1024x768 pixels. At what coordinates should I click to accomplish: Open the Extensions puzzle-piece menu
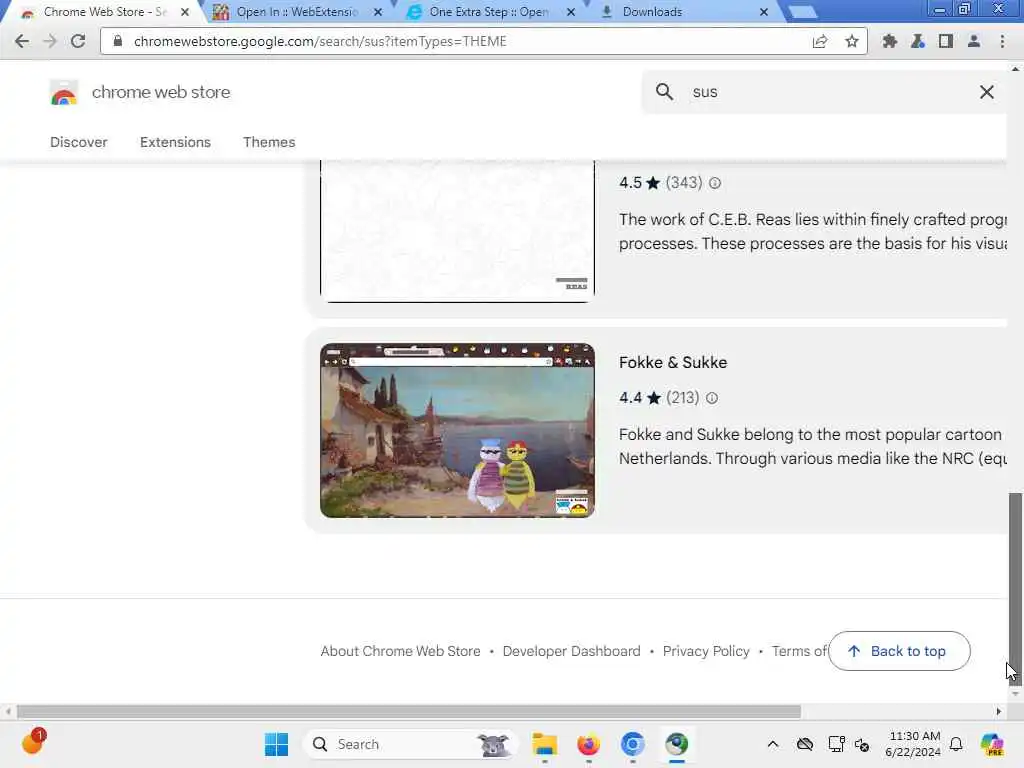(889, 41)
